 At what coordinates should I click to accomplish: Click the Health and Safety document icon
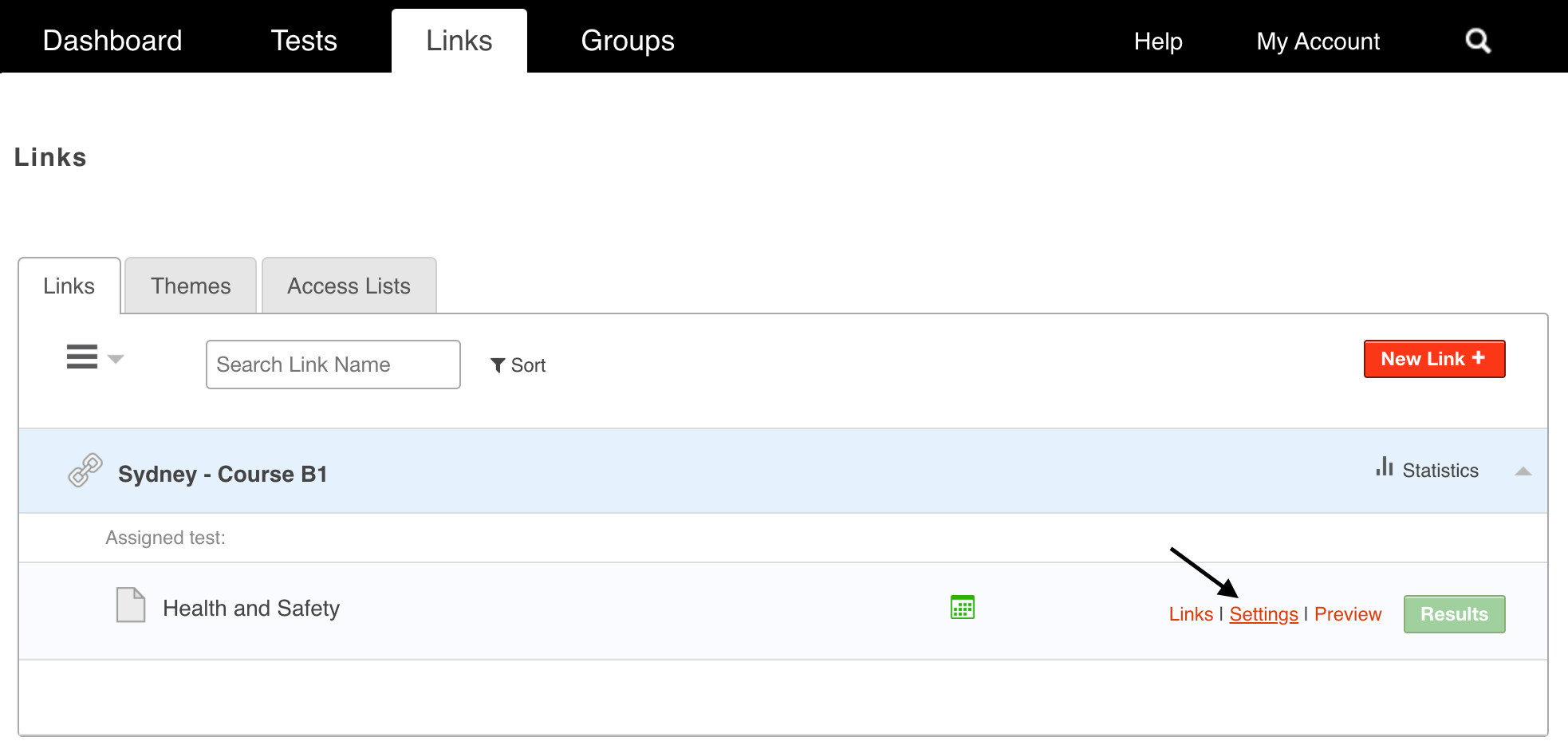pyautogui.click(x=131, y=605)
